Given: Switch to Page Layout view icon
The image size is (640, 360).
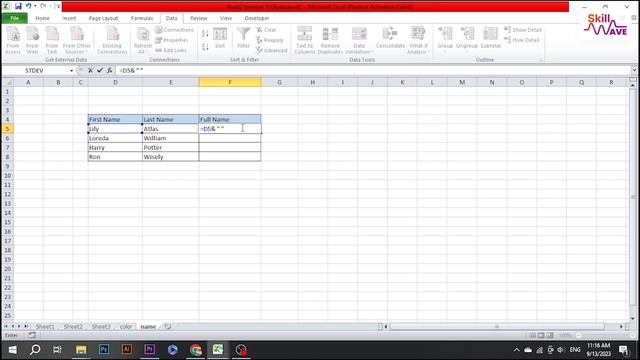Looking at the screenshot, I should point(541,336).
